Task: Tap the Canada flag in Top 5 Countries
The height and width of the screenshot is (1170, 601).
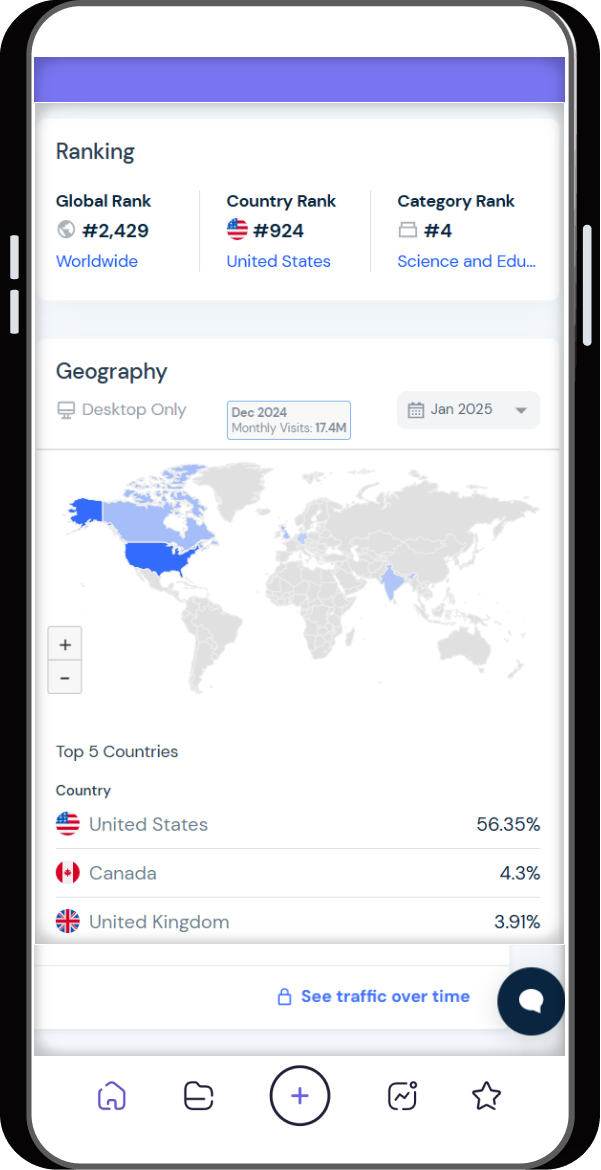Action: click(x=66, y=872)
